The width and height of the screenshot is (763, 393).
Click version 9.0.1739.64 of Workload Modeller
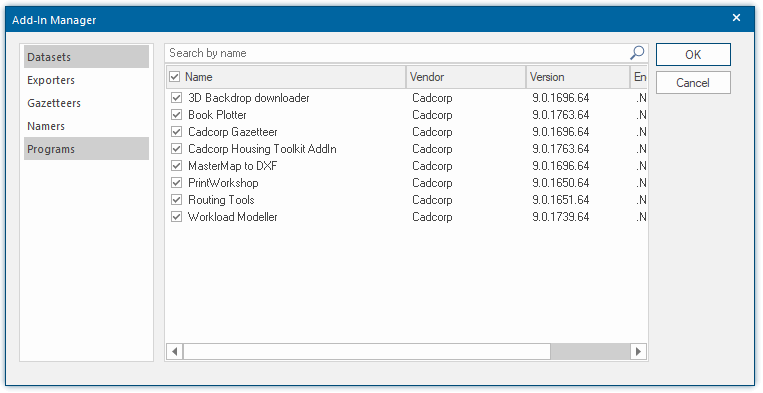pyautogui.click(x=561, y=217)
